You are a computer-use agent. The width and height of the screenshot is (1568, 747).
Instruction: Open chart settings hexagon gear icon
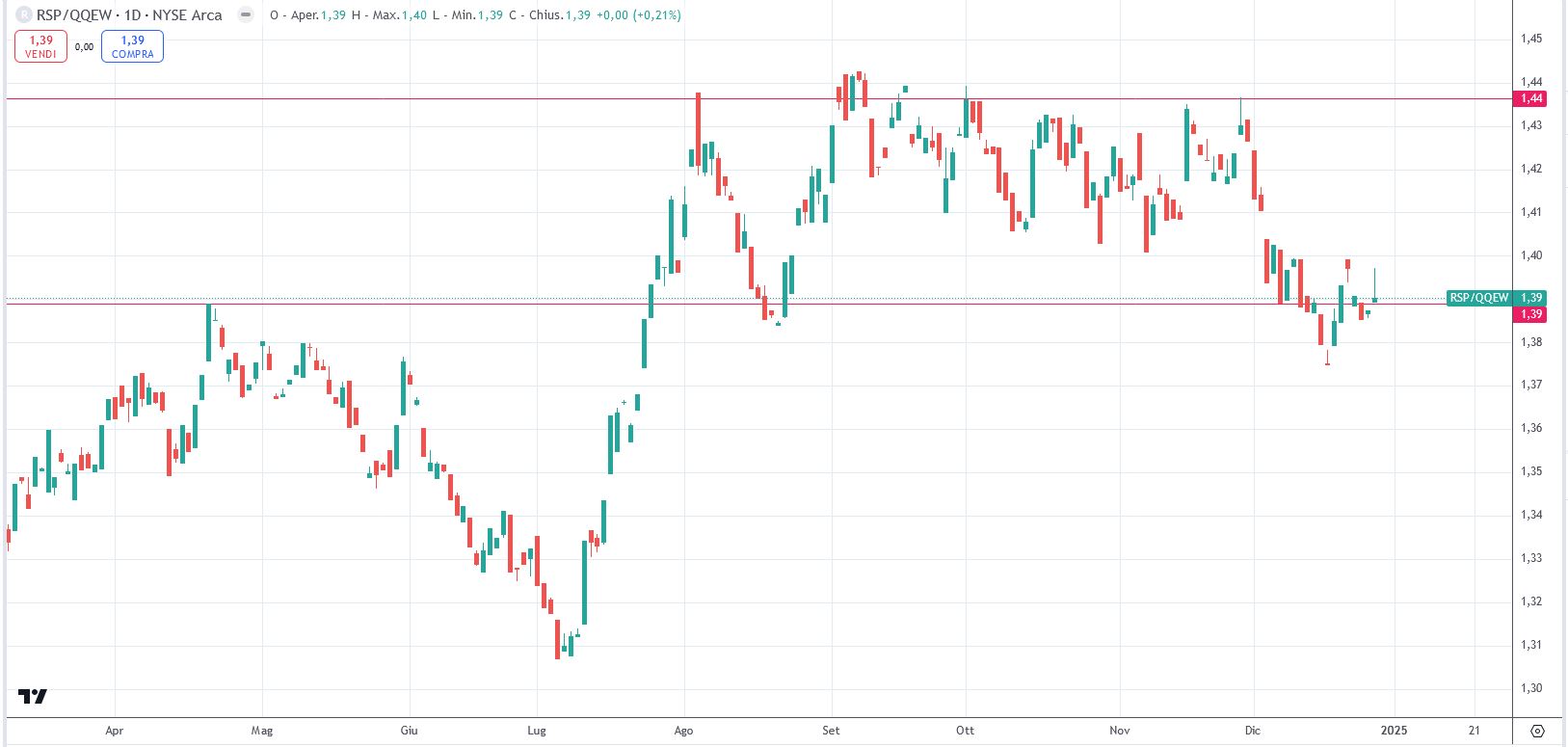pyautogui.click(x=1538, y=731)
